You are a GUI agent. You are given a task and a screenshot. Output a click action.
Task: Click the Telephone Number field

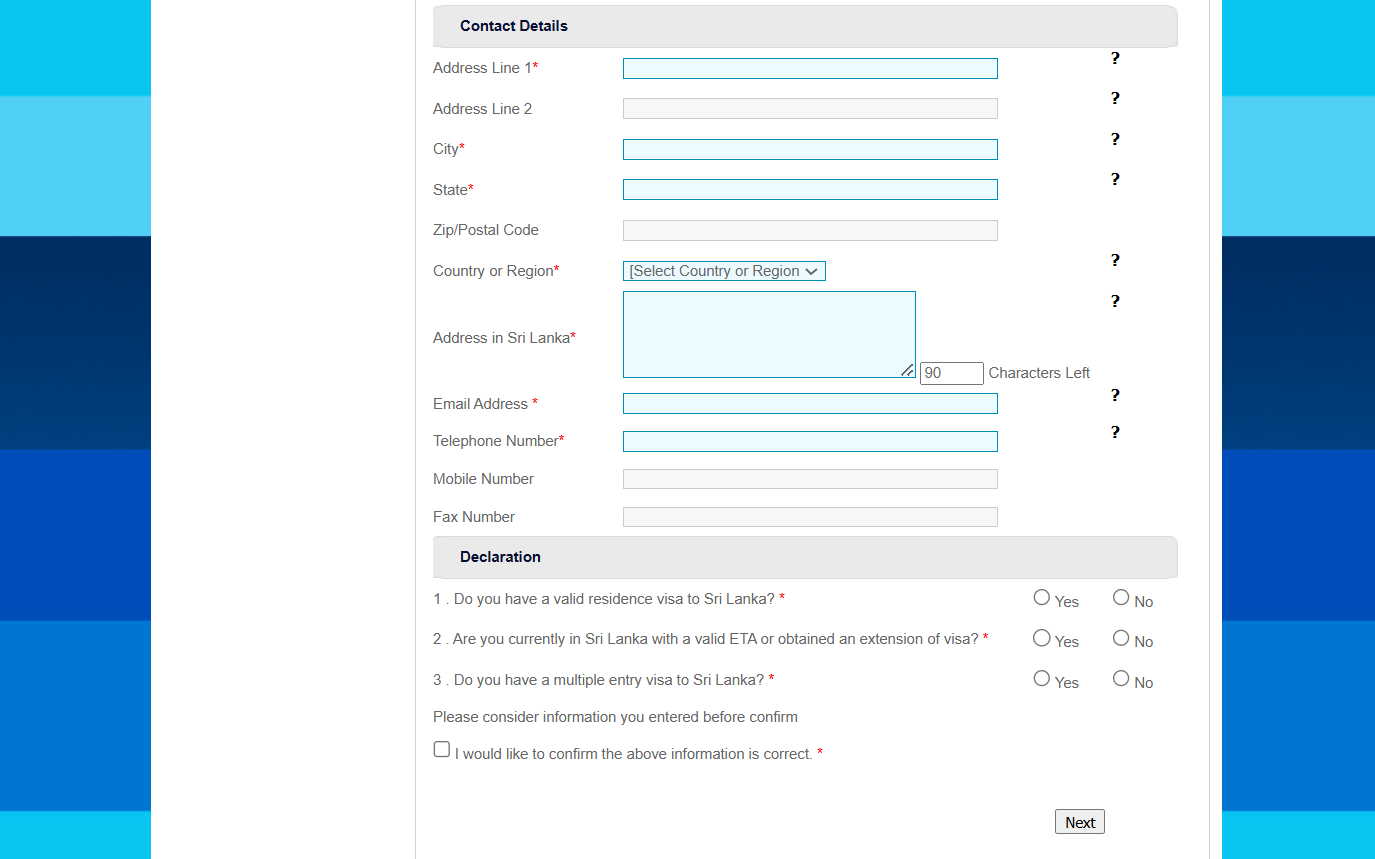click(x=810, y=442)
